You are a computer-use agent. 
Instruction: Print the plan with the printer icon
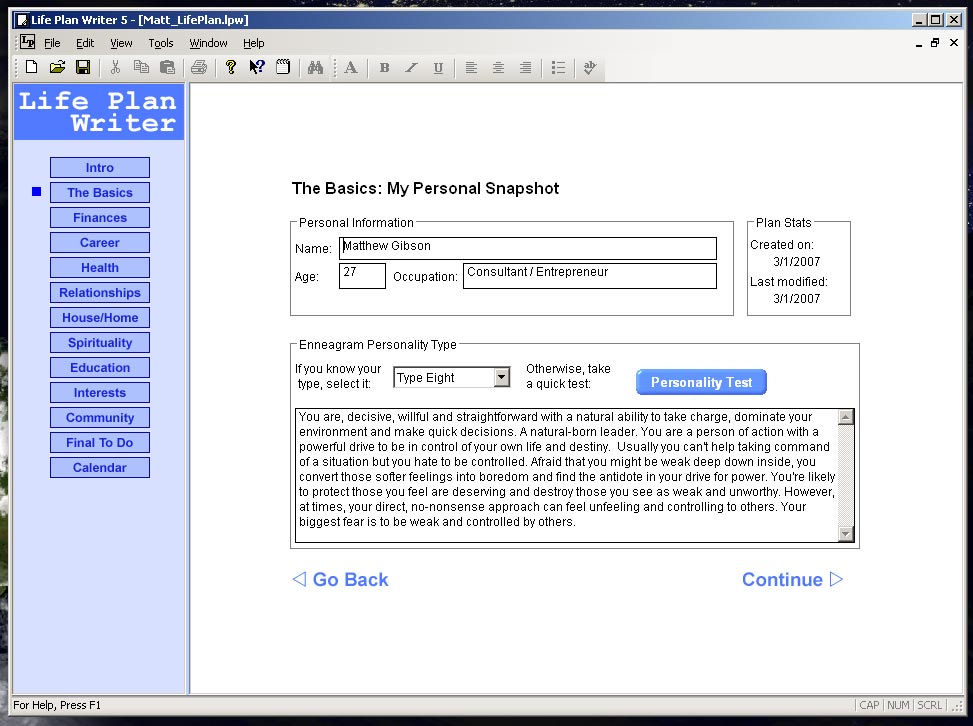click(x=199, y=67)
